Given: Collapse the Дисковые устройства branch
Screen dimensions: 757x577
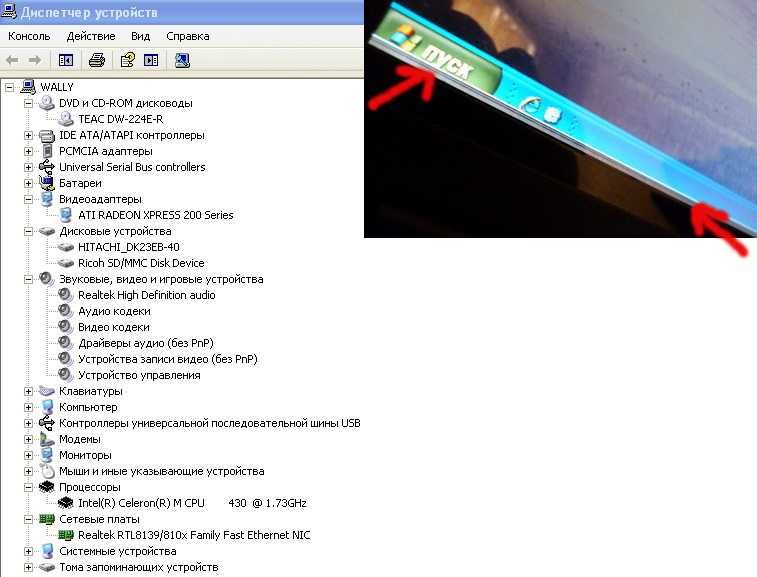Looking at the screenshot, I should point(28,231).
